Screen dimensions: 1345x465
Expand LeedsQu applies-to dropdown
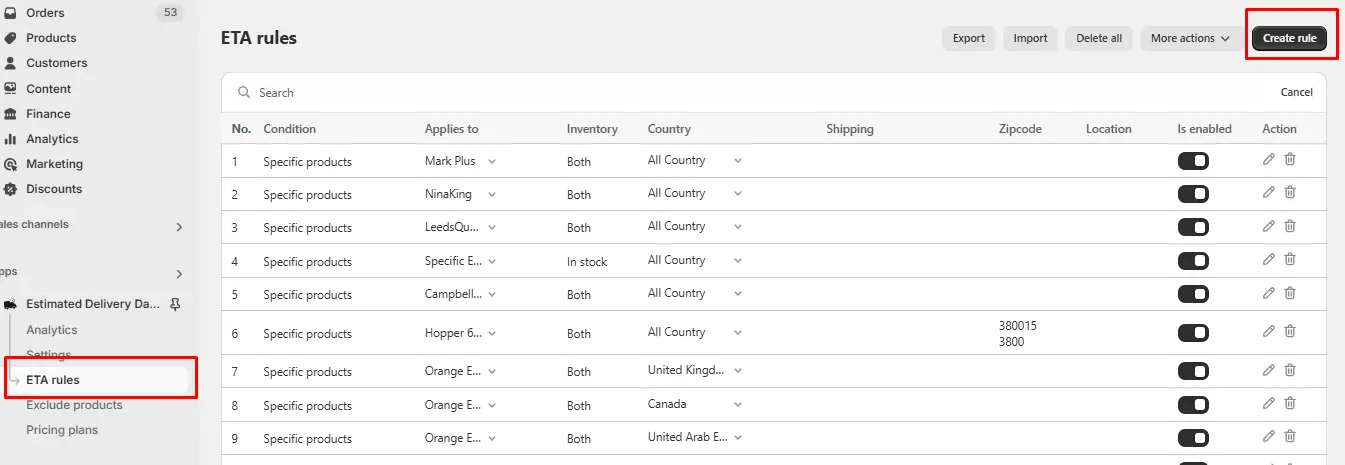coord(491,227)
